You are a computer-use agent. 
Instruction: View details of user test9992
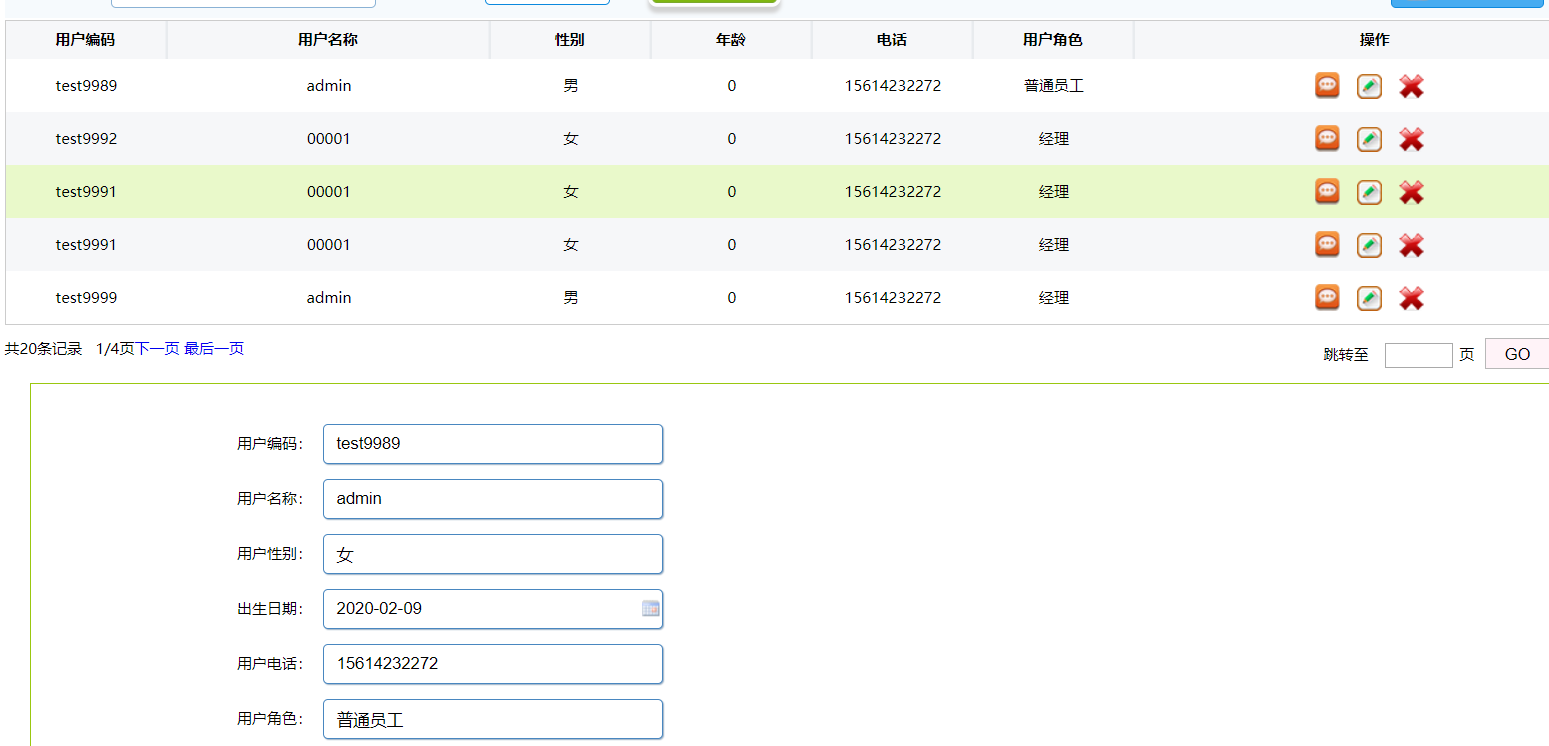[1327, 139]
